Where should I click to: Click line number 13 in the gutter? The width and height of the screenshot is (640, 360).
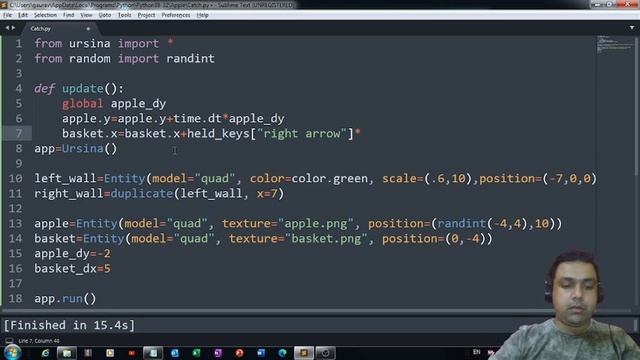(16, 224)
